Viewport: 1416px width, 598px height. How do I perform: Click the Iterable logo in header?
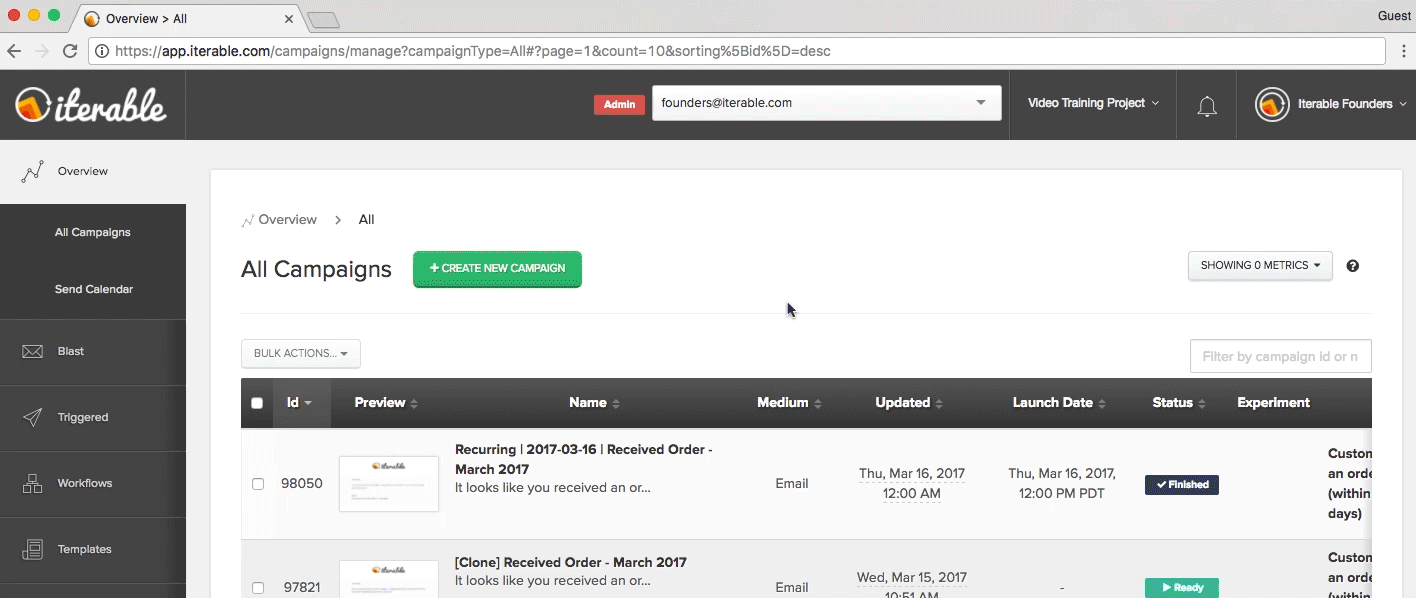91,104
